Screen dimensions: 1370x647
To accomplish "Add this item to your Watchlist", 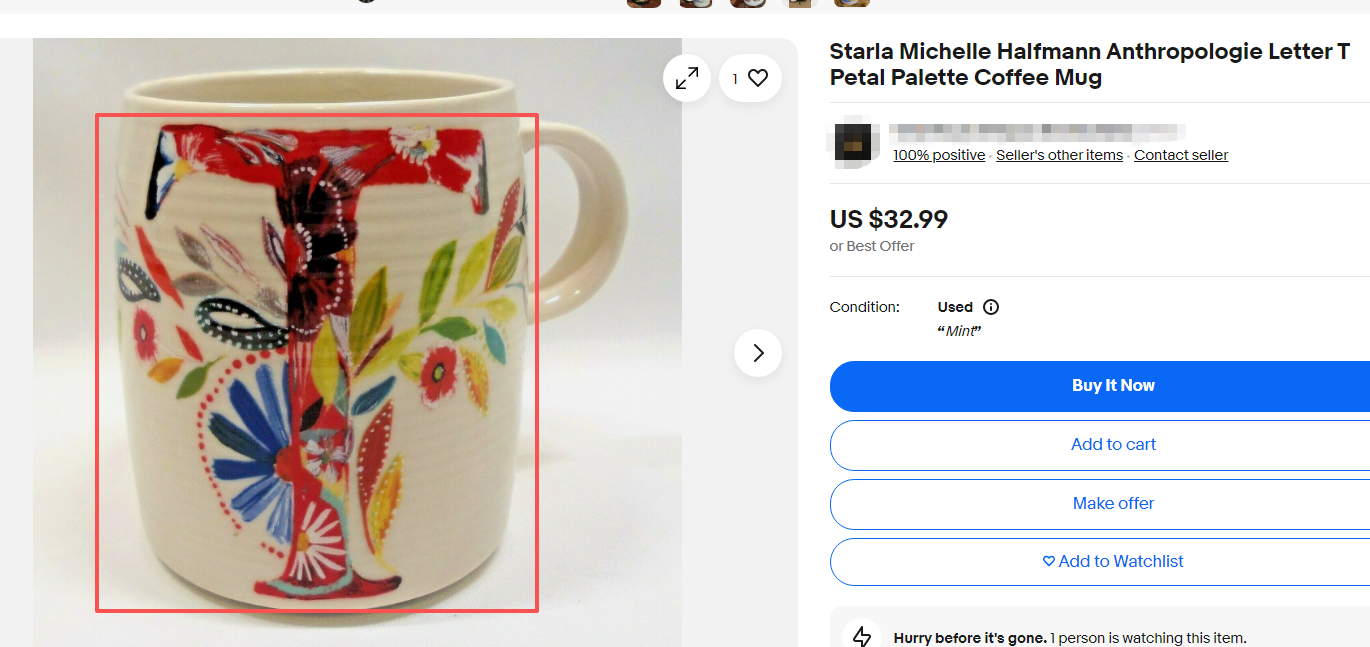I will [x=1113, y=561].
